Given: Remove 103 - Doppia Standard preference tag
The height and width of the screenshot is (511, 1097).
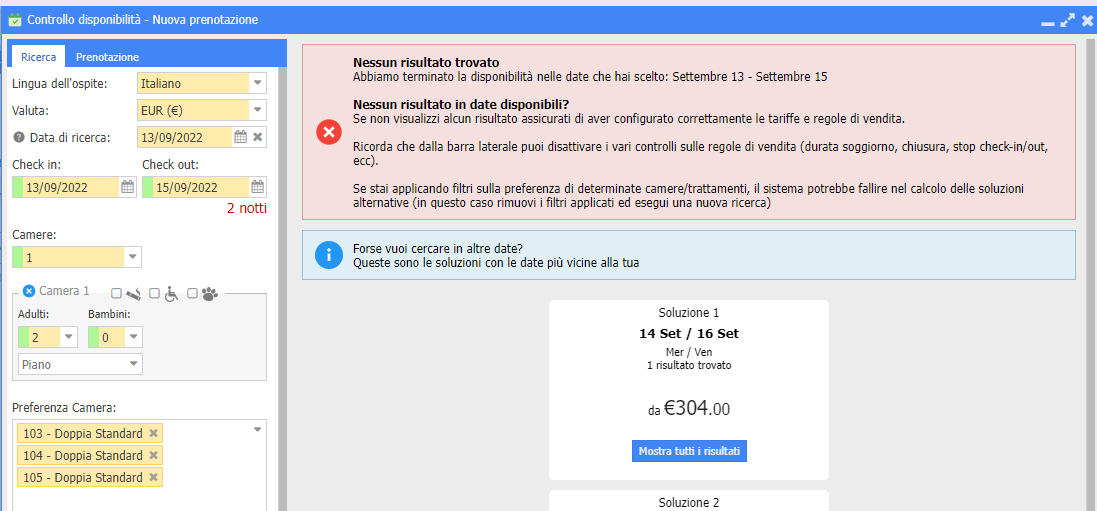Looking at the screenshot, I should pos(154,433).
